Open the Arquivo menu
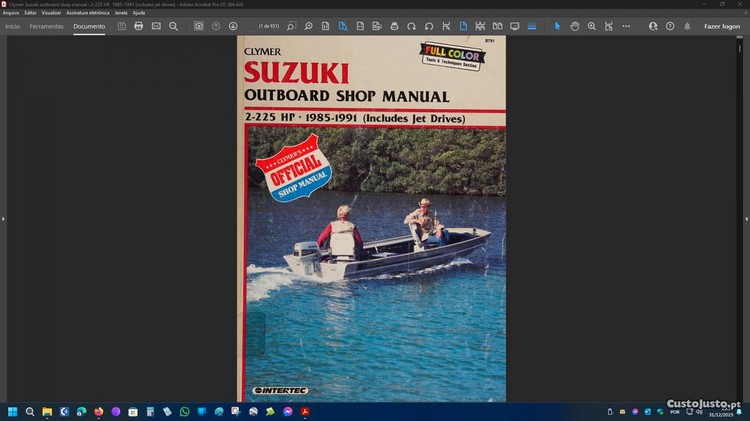The image size is (750, 421). click(11, 13)
